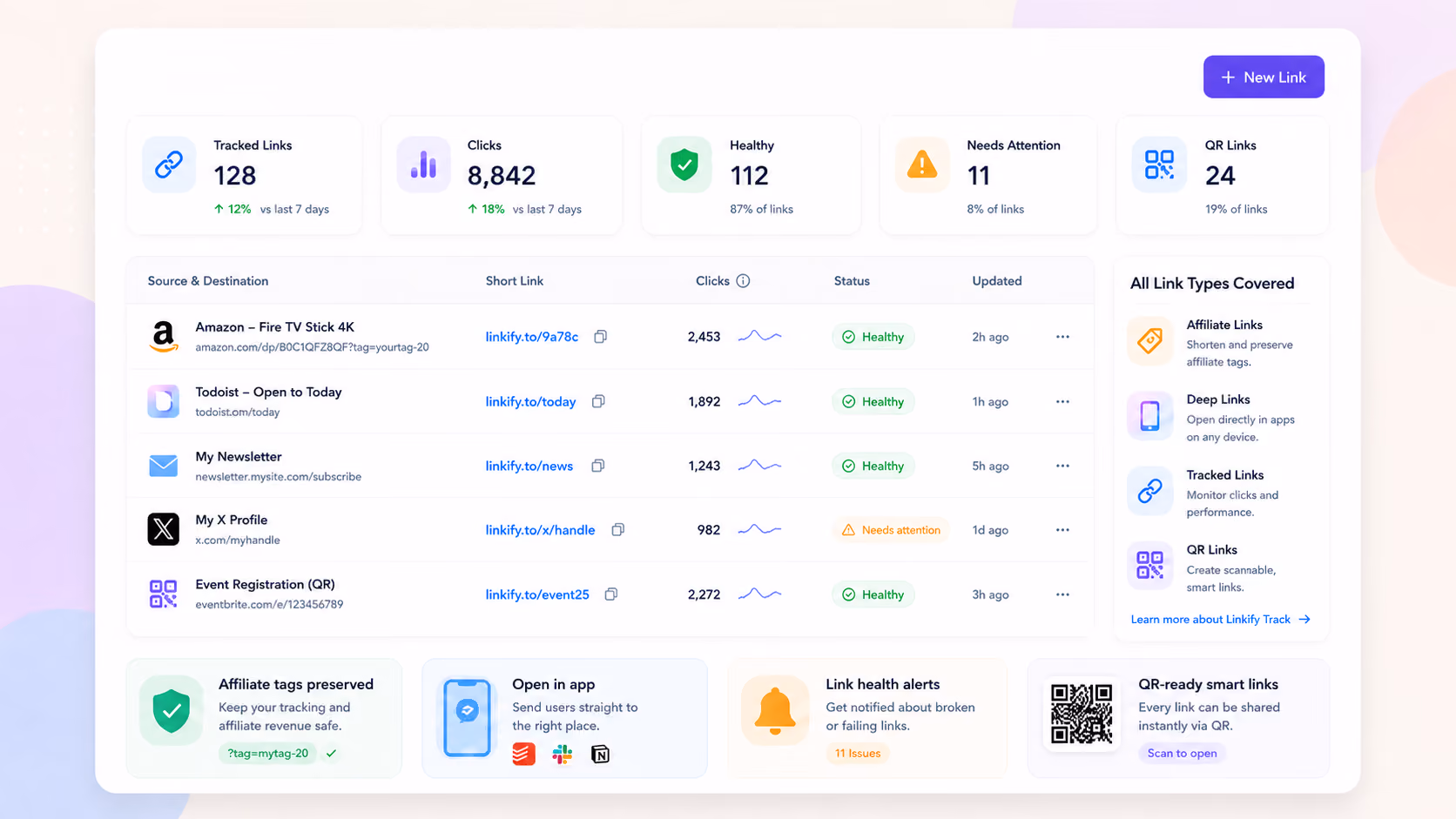The width and height of the screenshot is (1456, 819).
Task: Click the 1,892 clicks value
Action: pos(704,401)
